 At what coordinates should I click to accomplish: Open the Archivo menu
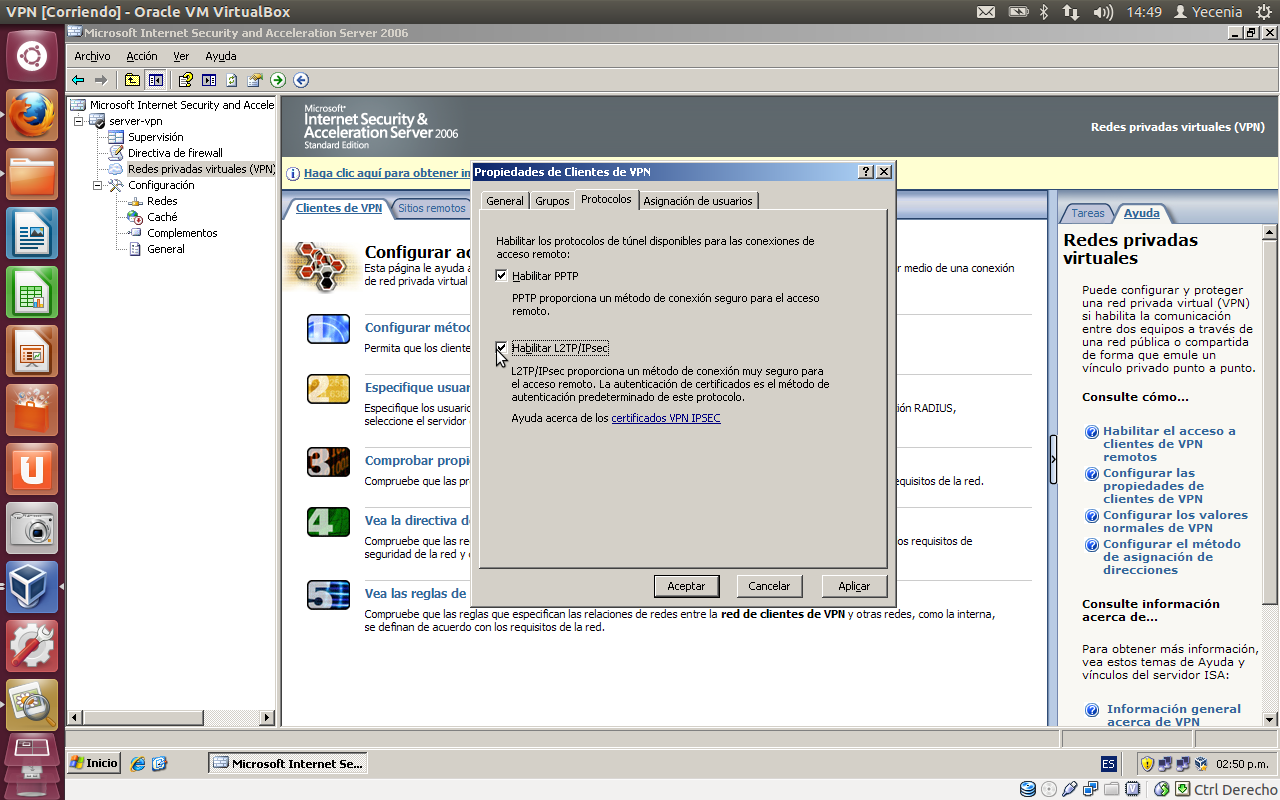(x=92, y=56)
